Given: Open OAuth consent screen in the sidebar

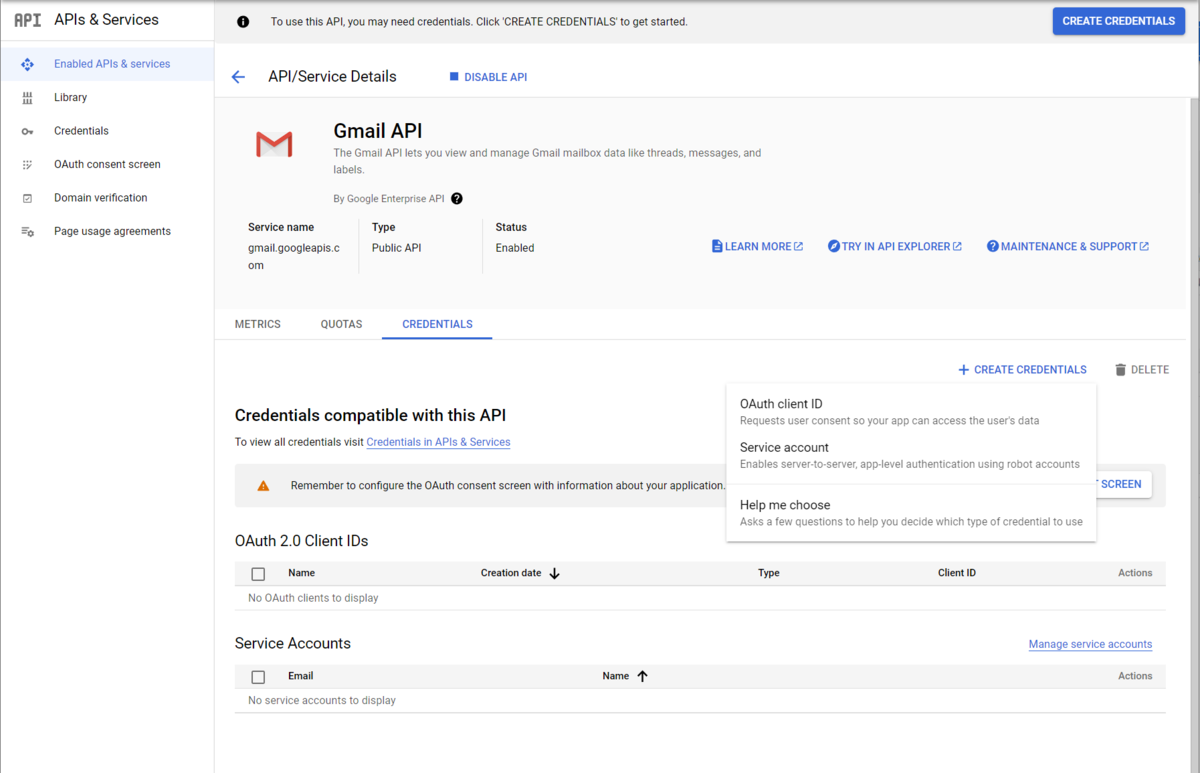Looking at the screenshot, I should [x=107, y=165].
